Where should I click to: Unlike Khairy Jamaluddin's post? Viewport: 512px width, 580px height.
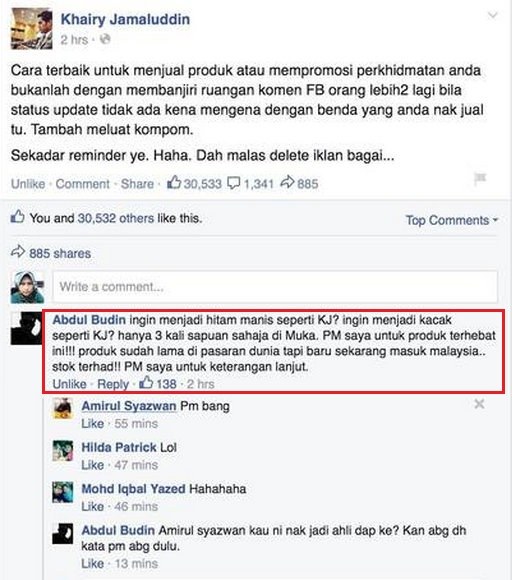point(28,184)
